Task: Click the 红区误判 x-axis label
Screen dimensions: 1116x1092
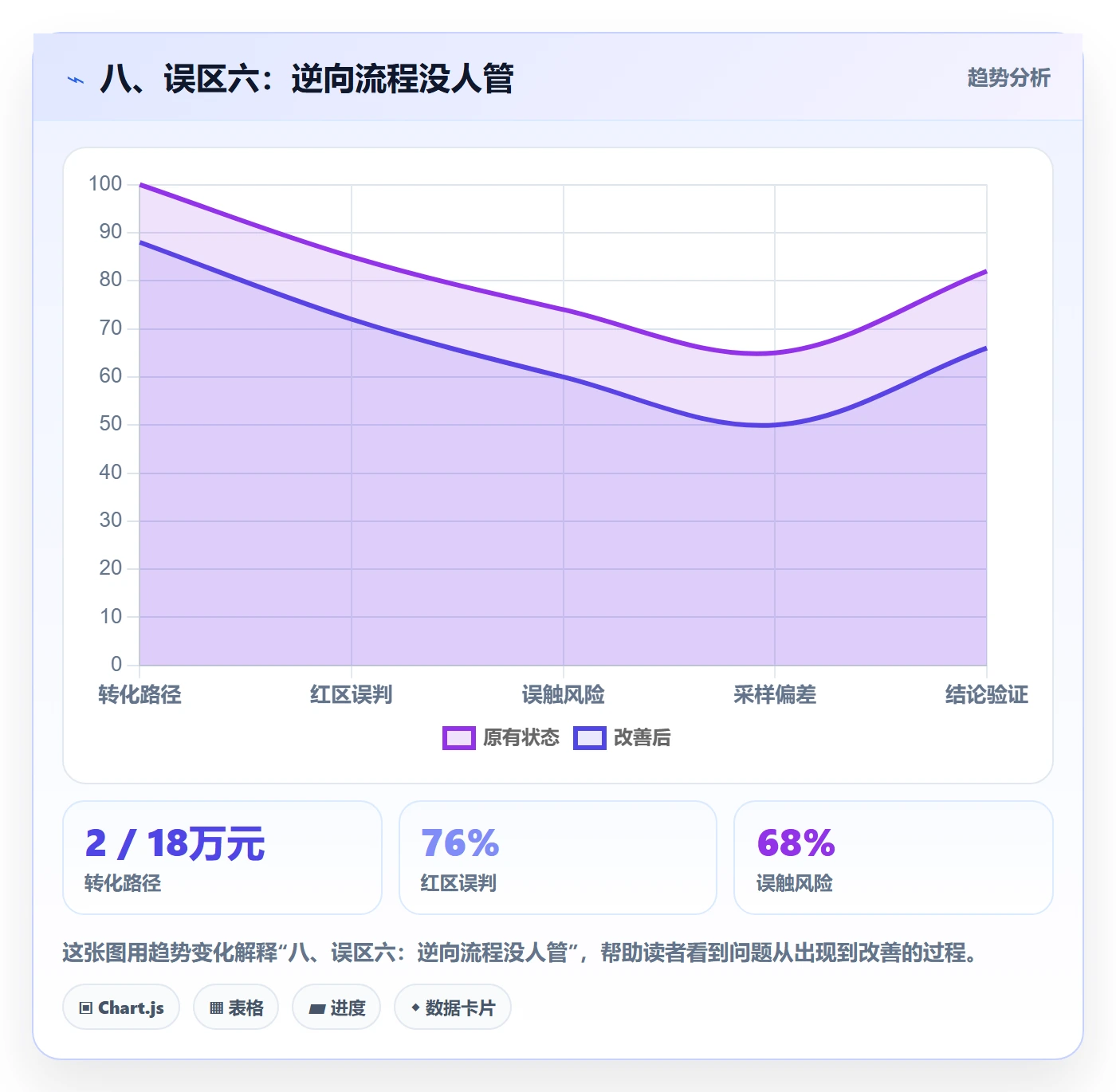Action: point(352,695)
